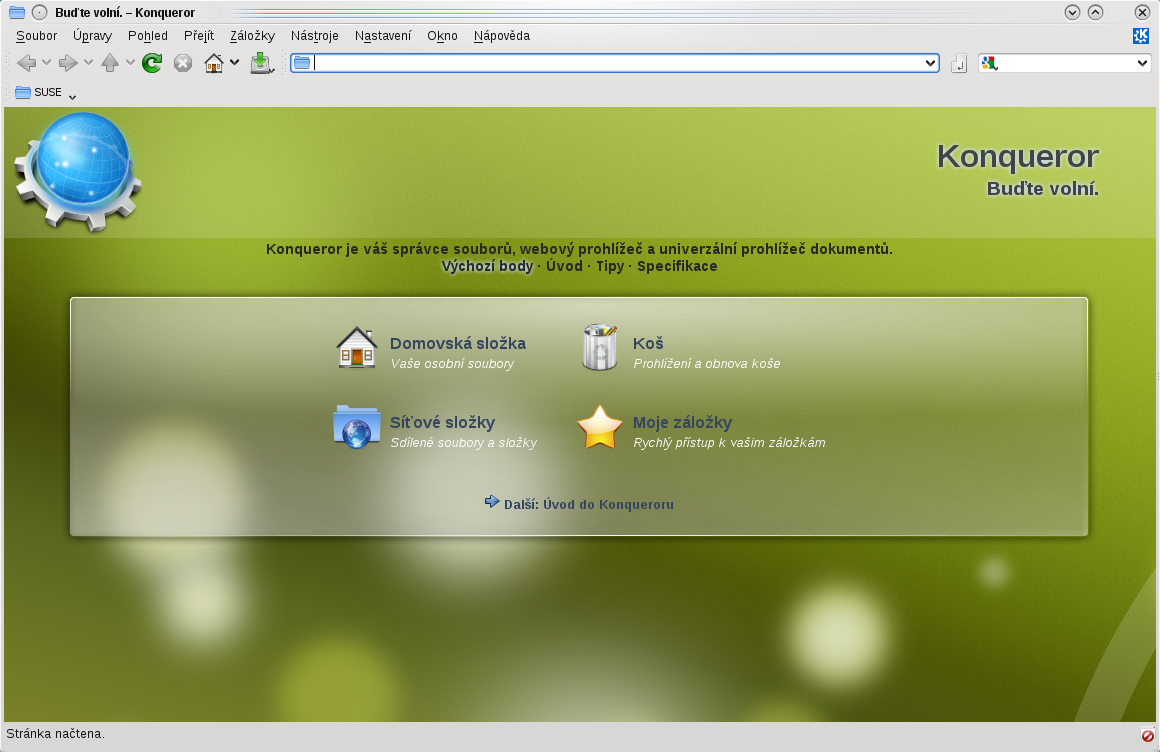Open the Soubor menu

pos(36,36)
